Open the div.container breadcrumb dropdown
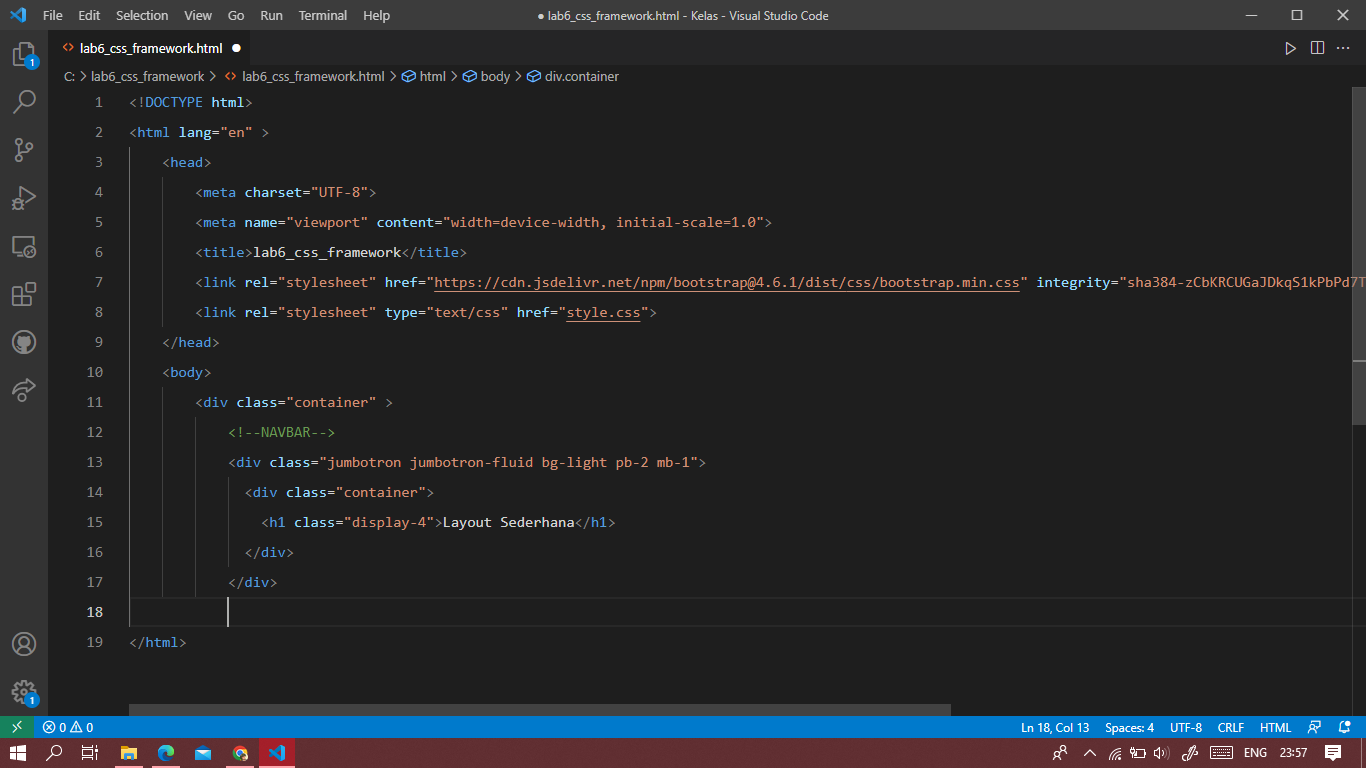The width and height of the screenshot is (1366, 768). click(x=573, y=76)
